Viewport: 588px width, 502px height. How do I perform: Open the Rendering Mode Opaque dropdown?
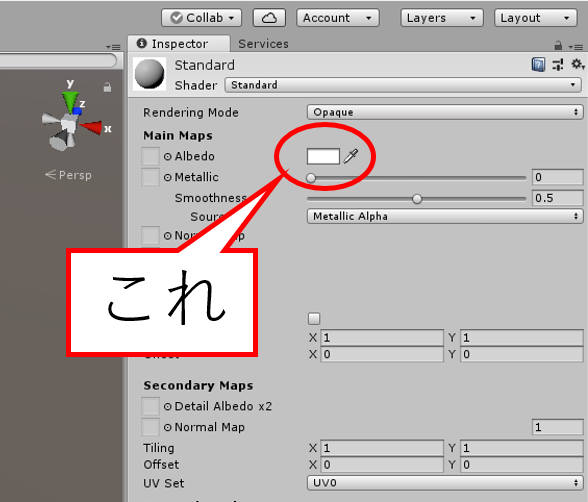[445, 112]
